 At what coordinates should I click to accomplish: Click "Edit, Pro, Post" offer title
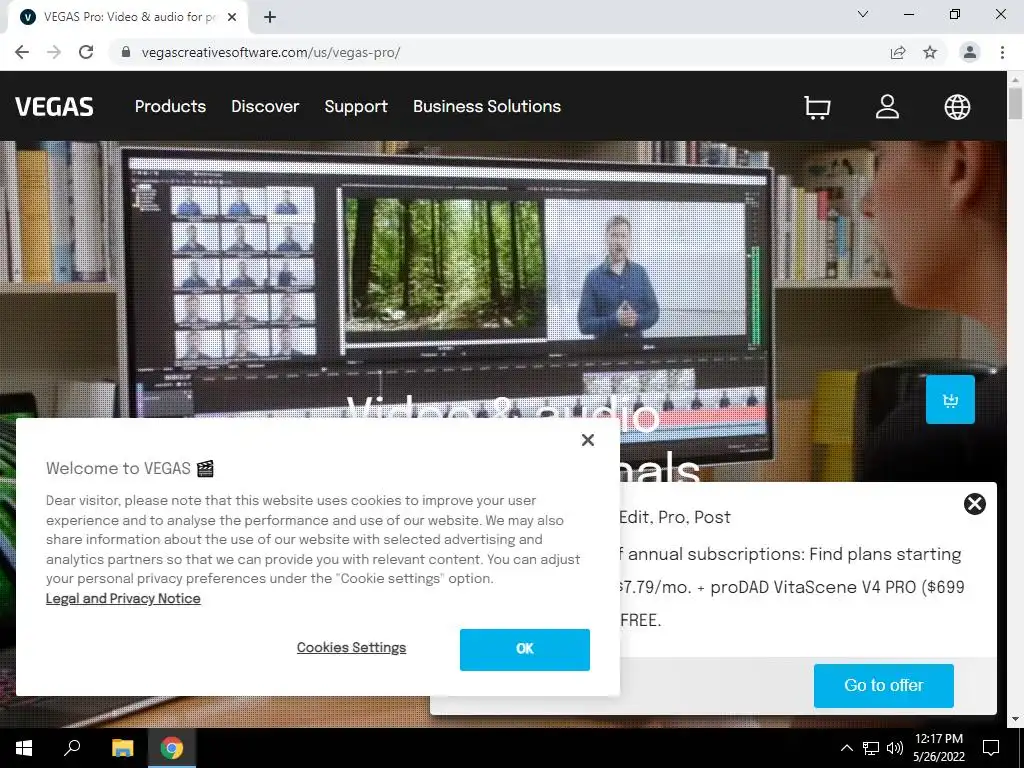(675, 517)
